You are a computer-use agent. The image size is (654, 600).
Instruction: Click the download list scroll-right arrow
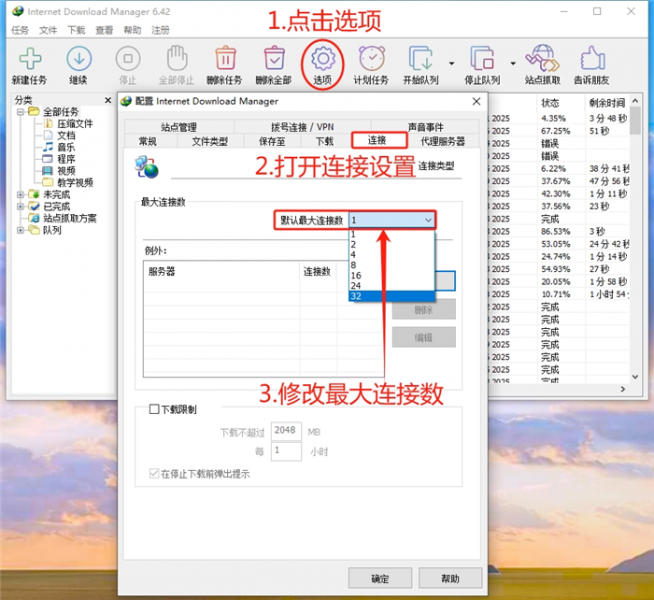[x=623, y=389]
